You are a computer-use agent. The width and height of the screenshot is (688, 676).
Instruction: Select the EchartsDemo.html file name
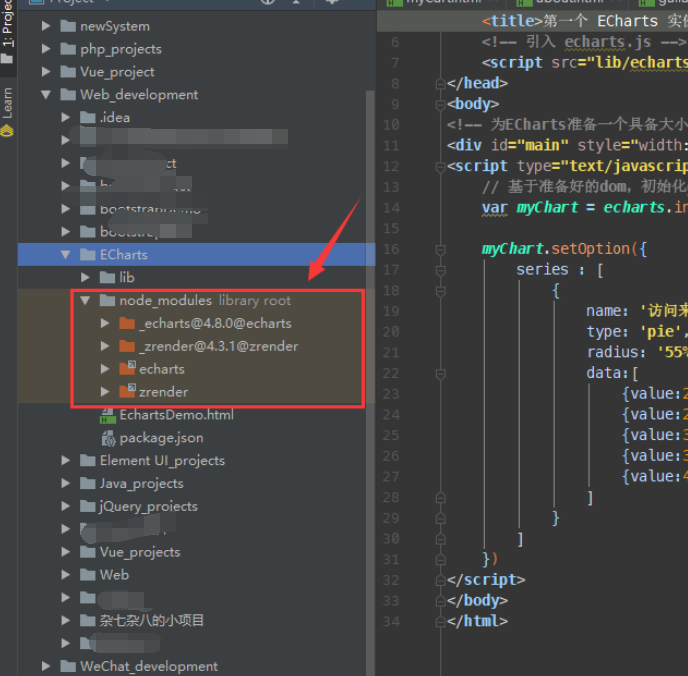coord(176,415)
